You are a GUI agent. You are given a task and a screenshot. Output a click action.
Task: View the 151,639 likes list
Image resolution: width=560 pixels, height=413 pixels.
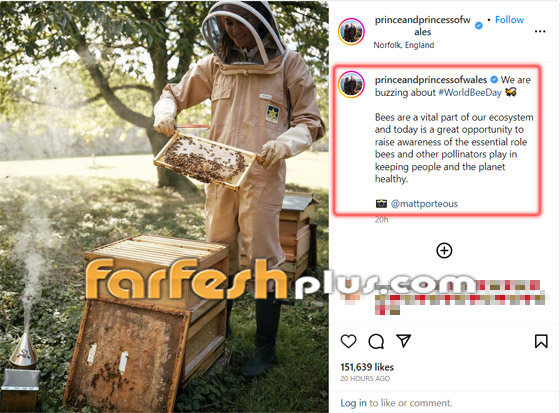point(367,367)
